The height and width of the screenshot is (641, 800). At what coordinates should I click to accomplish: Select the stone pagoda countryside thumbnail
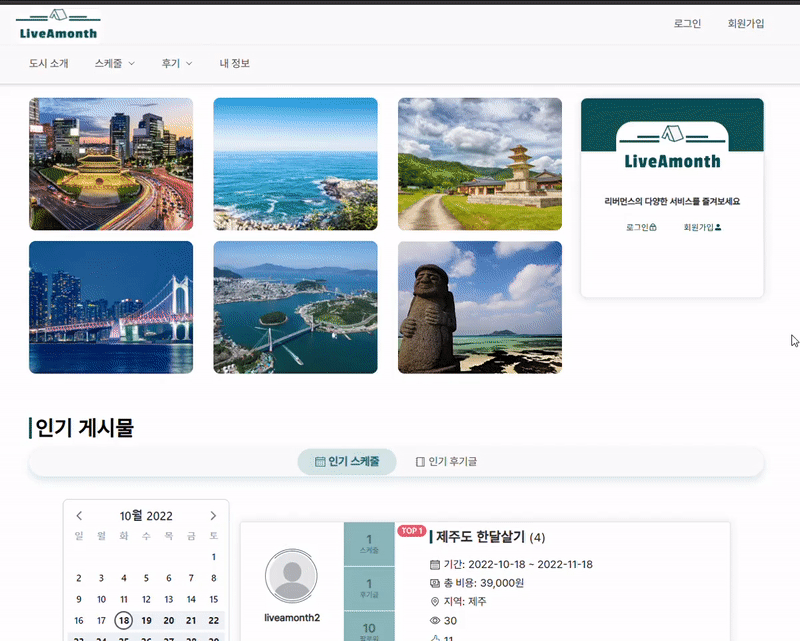point(480,164)
